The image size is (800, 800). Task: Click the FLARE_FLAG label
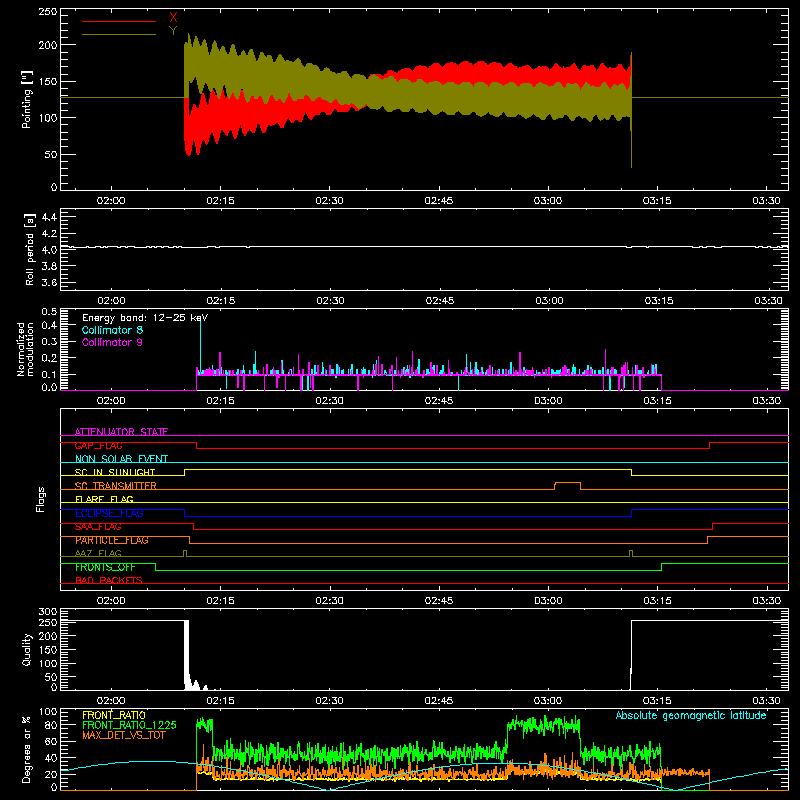tap(104, 499)
